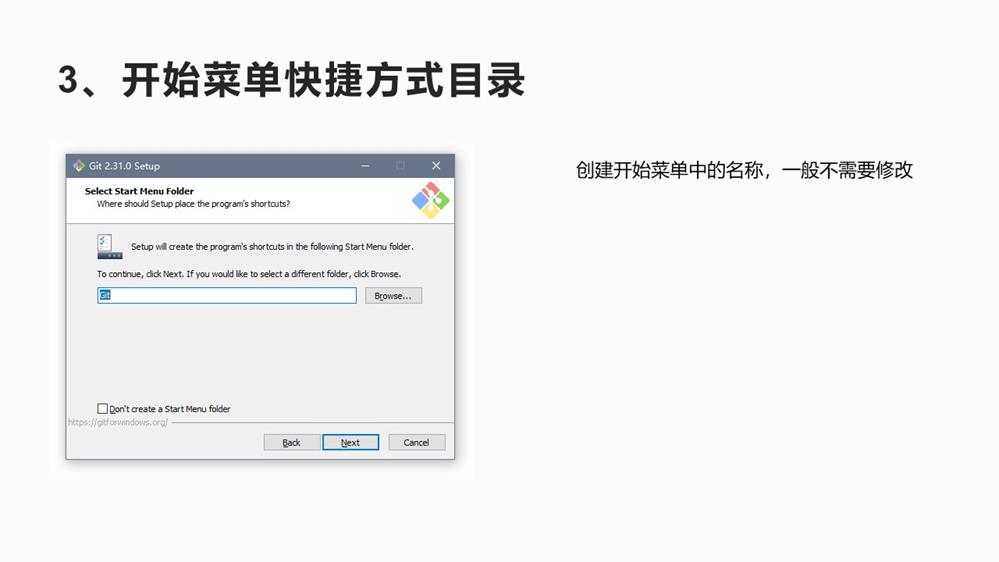Open the Browse... folder picker
This screenshot has height=562, width=999.
click(x=393, y=296)
